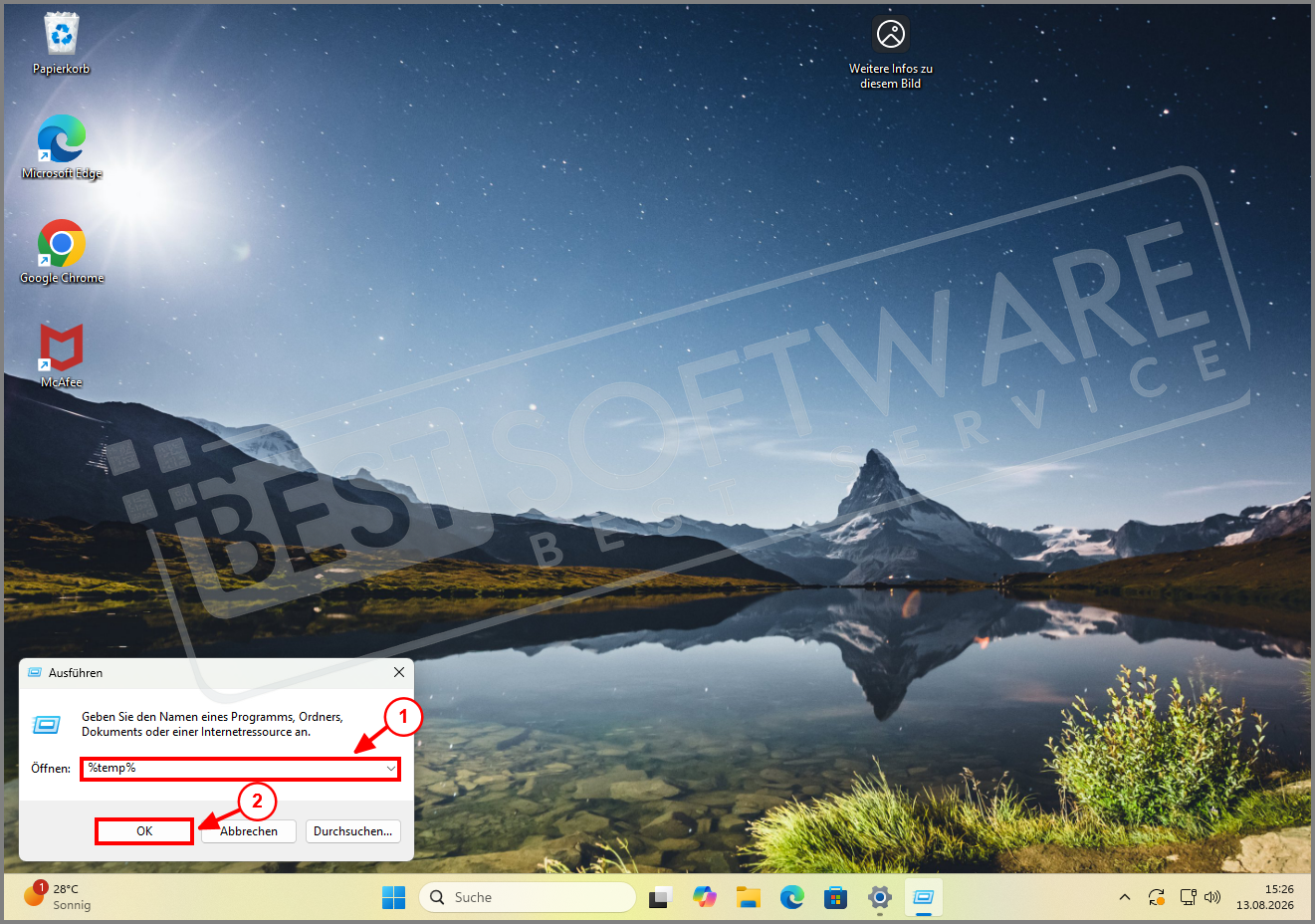
Task: Click OK in the Ausführen dialog
Action: tap(144, 831)
